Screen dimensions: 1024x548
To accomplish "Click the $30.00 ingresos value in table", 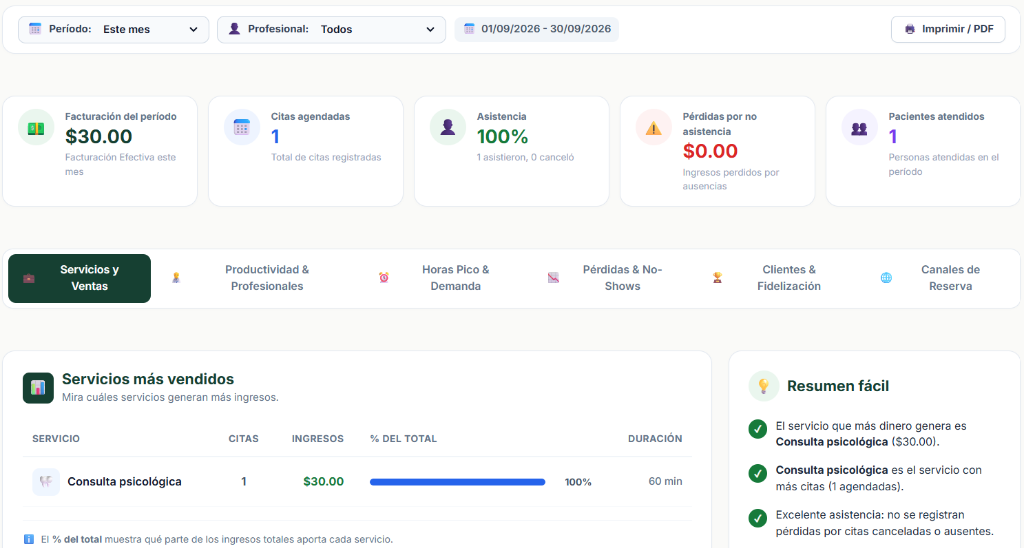I will point(323,482).
